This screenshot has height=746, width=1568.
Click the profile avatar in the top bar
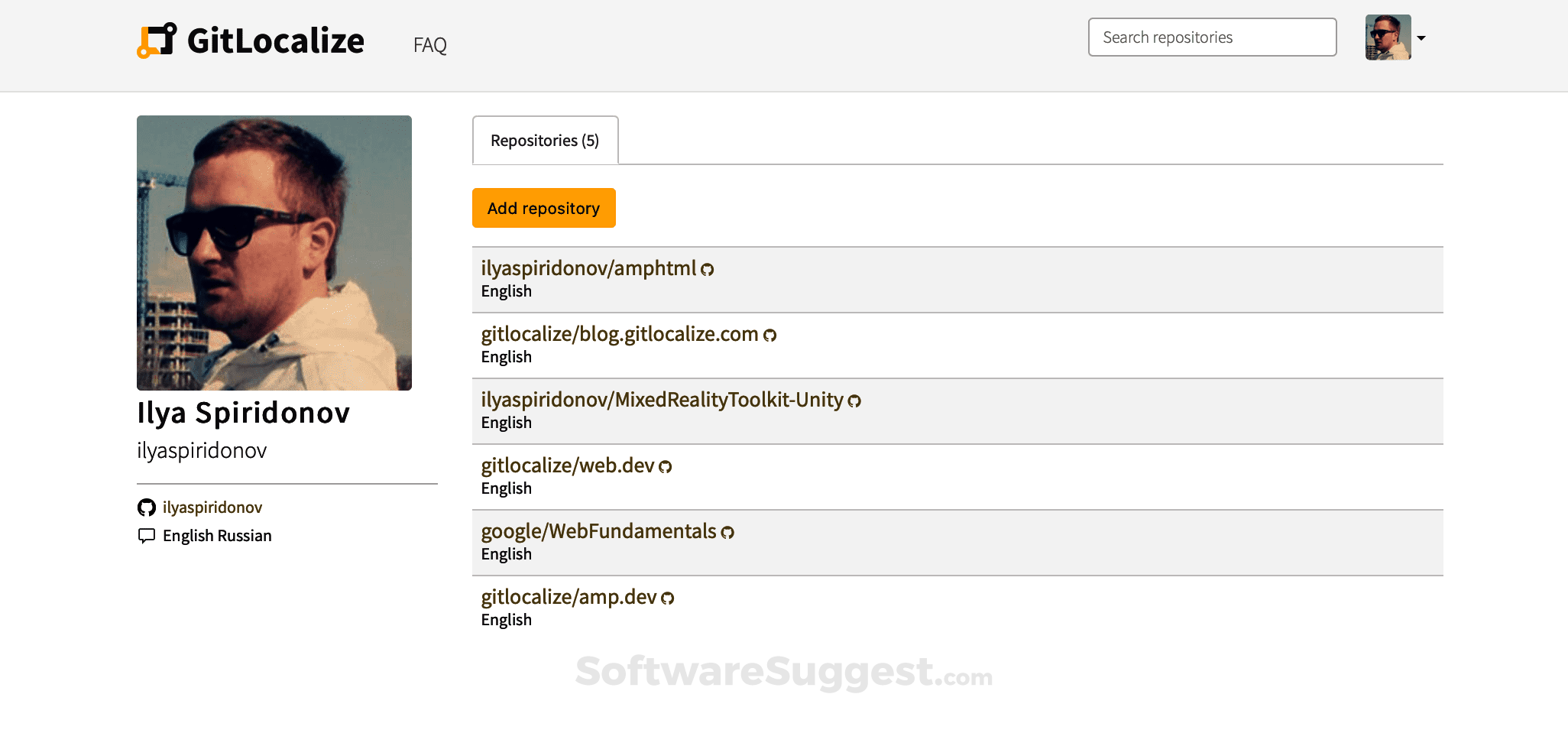click(1388, 37)
